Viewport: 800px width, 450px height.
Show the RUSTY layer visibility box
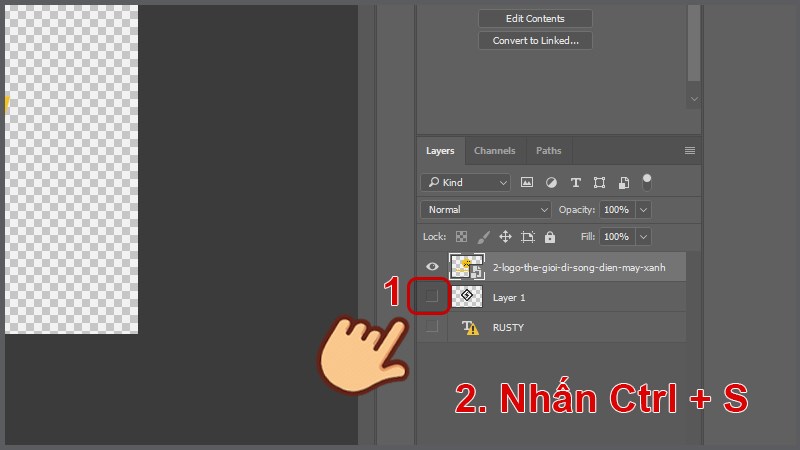tap(432, 326)
